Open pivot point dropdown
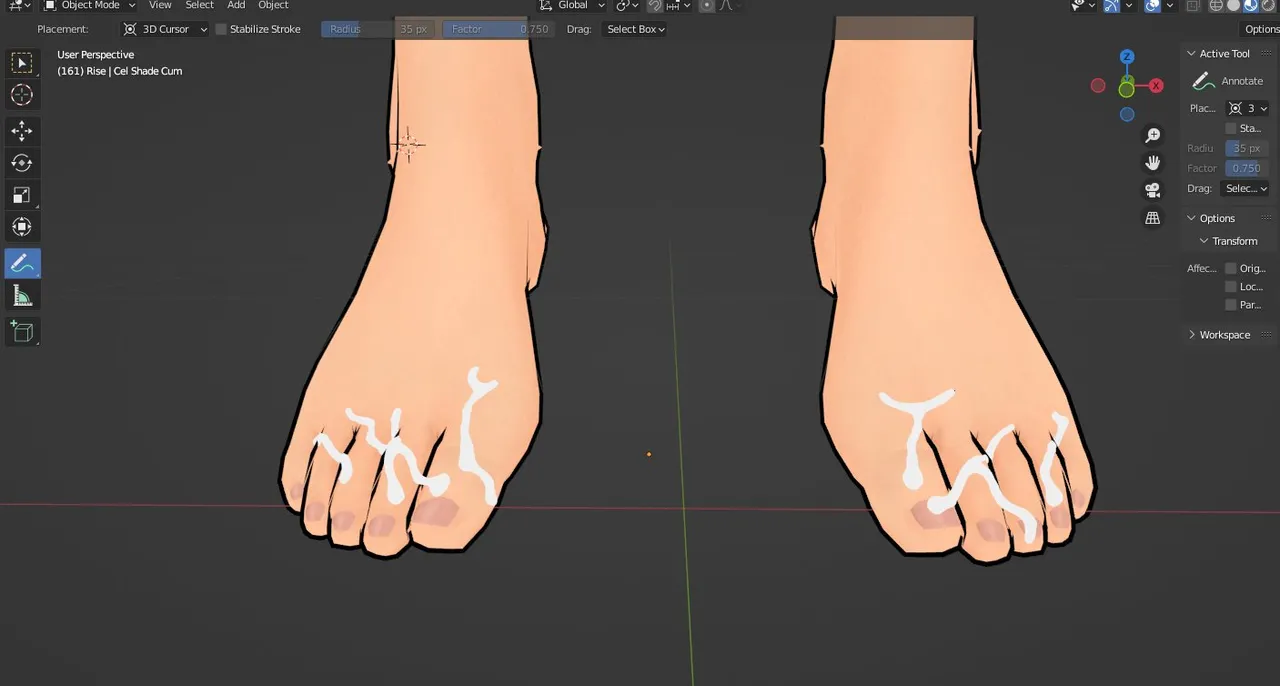The width and height of the screenshot is (1280, 686). (x=626, y=6)
